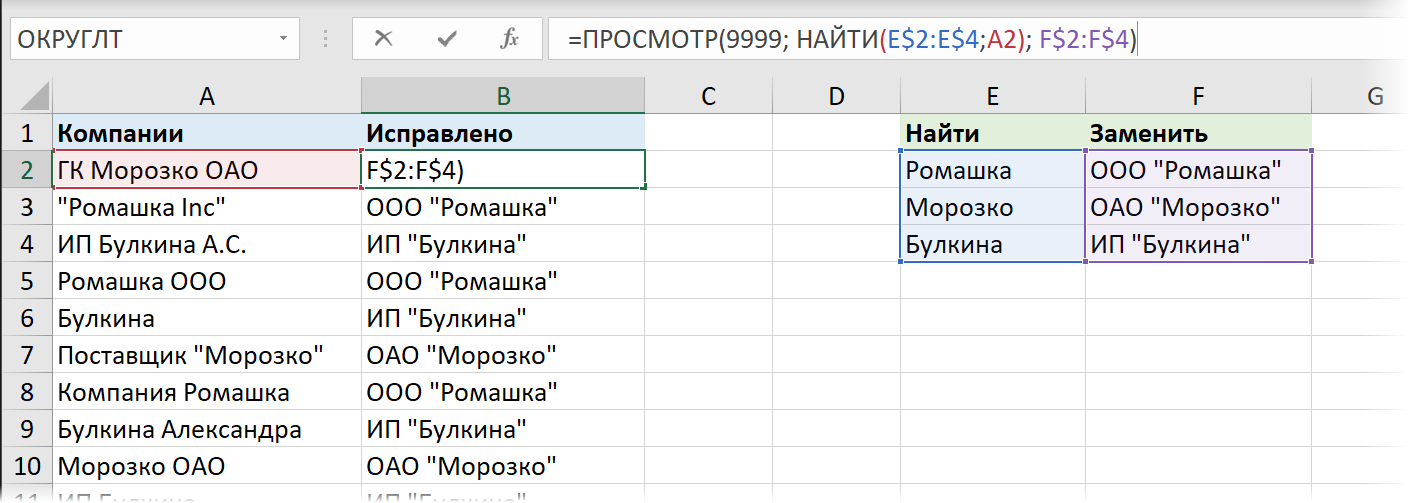Click ИП "Булкина" in cell B4
The image size is (1410, 503).
point(504,244)
